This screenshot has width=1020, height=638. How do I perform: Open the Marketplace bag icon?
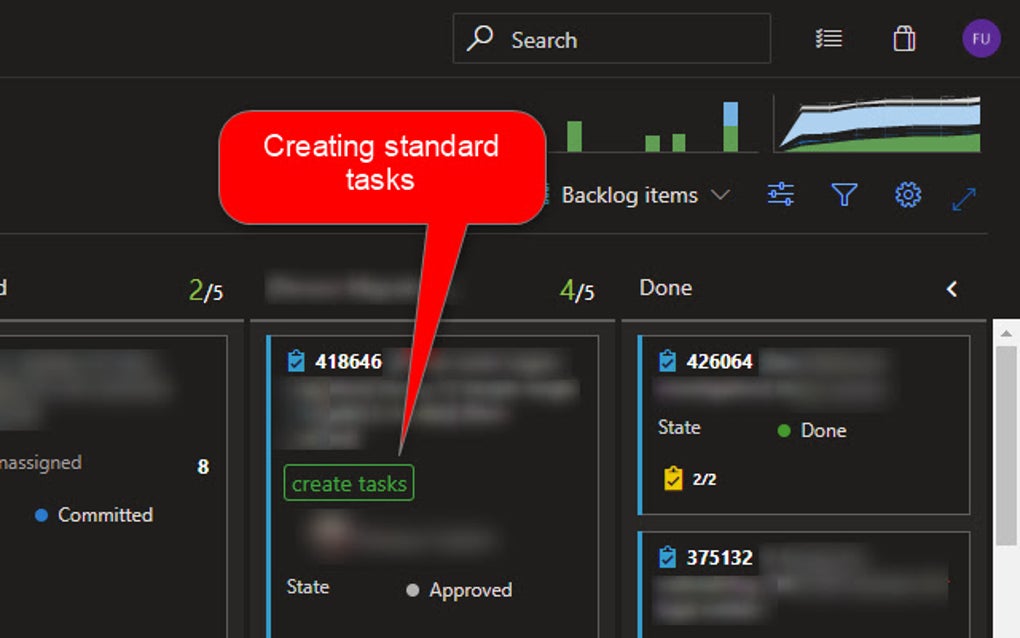(x=903, y=38)
